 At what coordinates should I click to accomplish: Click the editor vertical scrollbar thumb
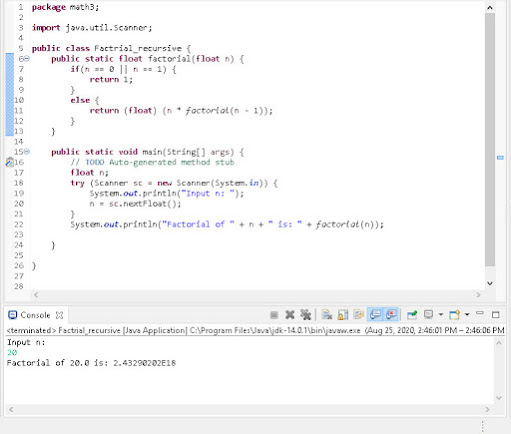(x=490, y=140)
